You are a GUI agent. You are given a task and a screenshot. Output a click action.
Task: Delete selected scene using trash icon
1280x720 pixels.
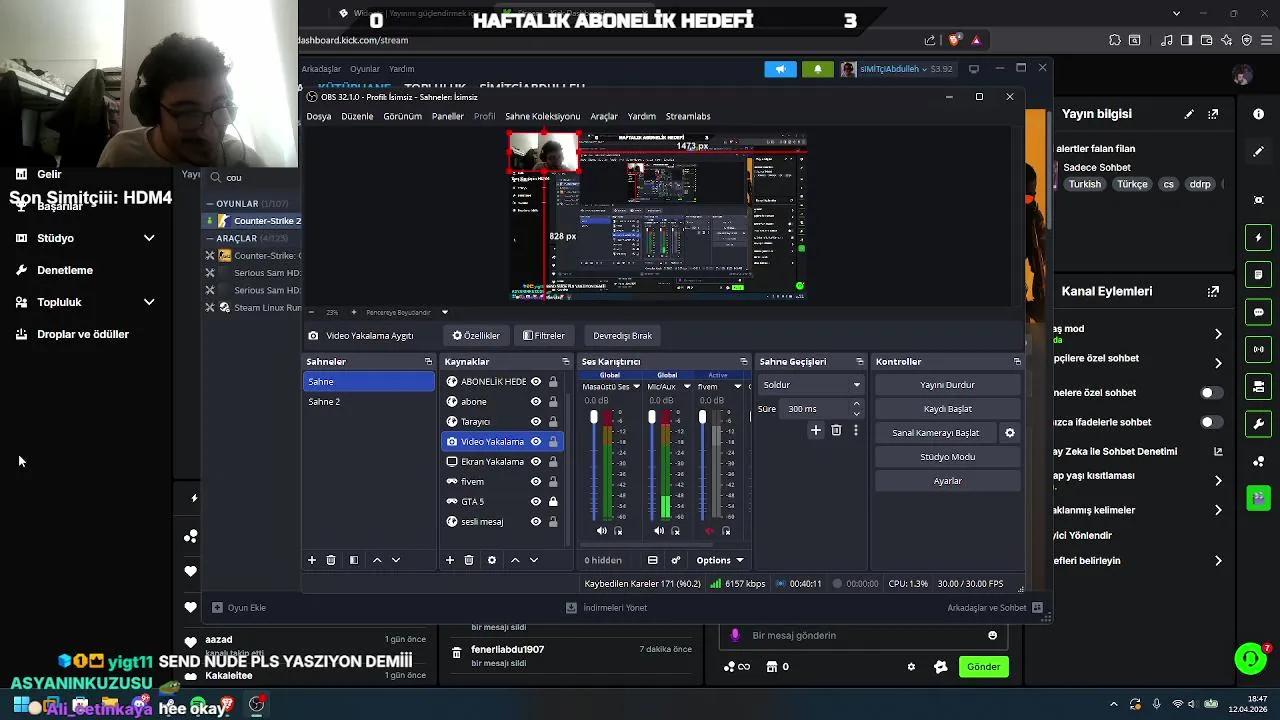(x=331, y=560)
